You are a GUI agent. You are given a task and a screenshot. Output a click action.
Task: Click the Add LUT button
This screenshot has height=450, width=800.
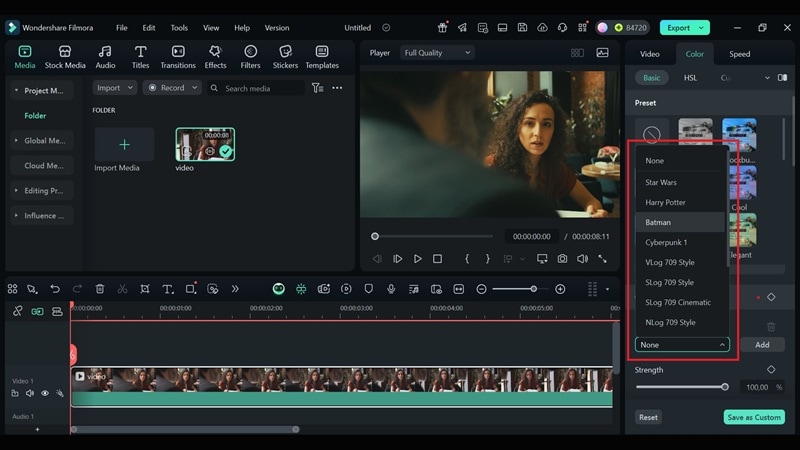[x=762, y=345]
